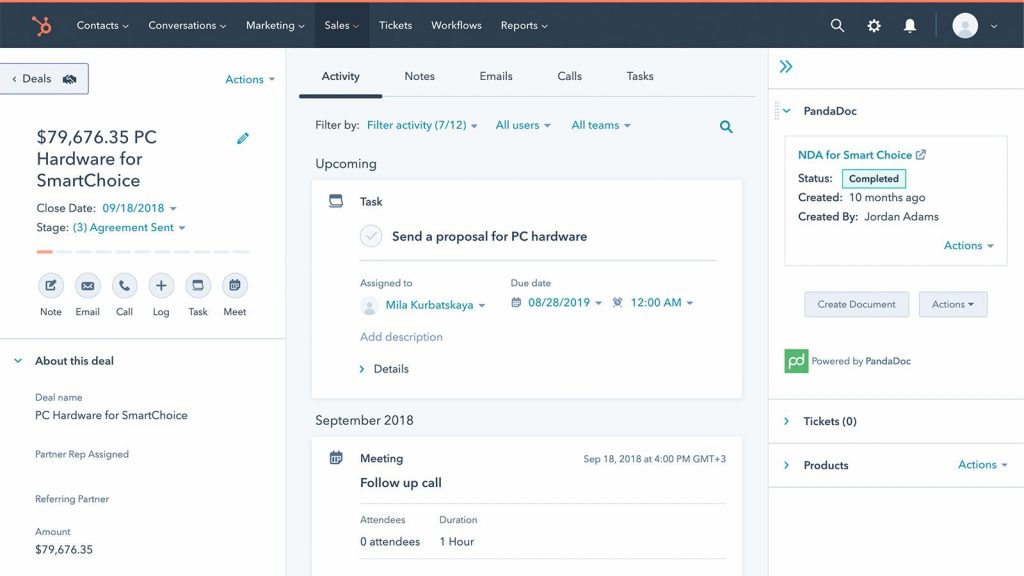Viewport: 1024px width, 576px height.
Task: Select the Note icon to create a note
Action: (50, 285)
